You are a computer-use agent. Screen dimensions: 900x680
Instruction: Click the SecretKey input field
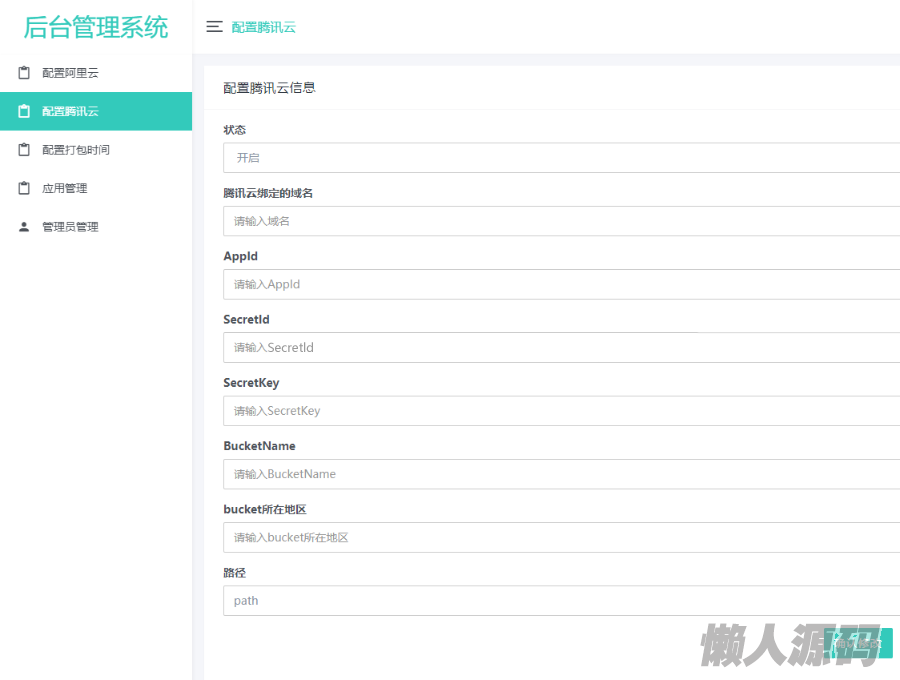coord(560,411)
